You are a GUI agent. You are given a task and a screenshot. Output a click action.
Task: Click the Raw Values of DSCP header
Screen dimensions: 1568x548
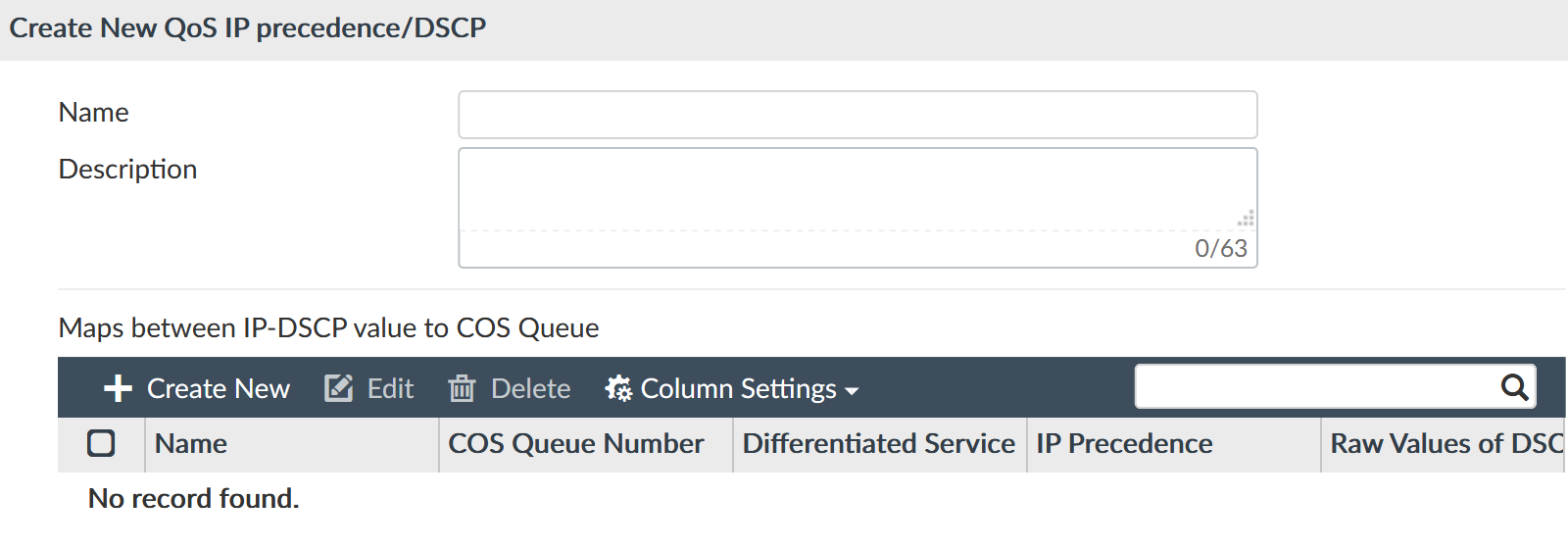point(1445,444)
